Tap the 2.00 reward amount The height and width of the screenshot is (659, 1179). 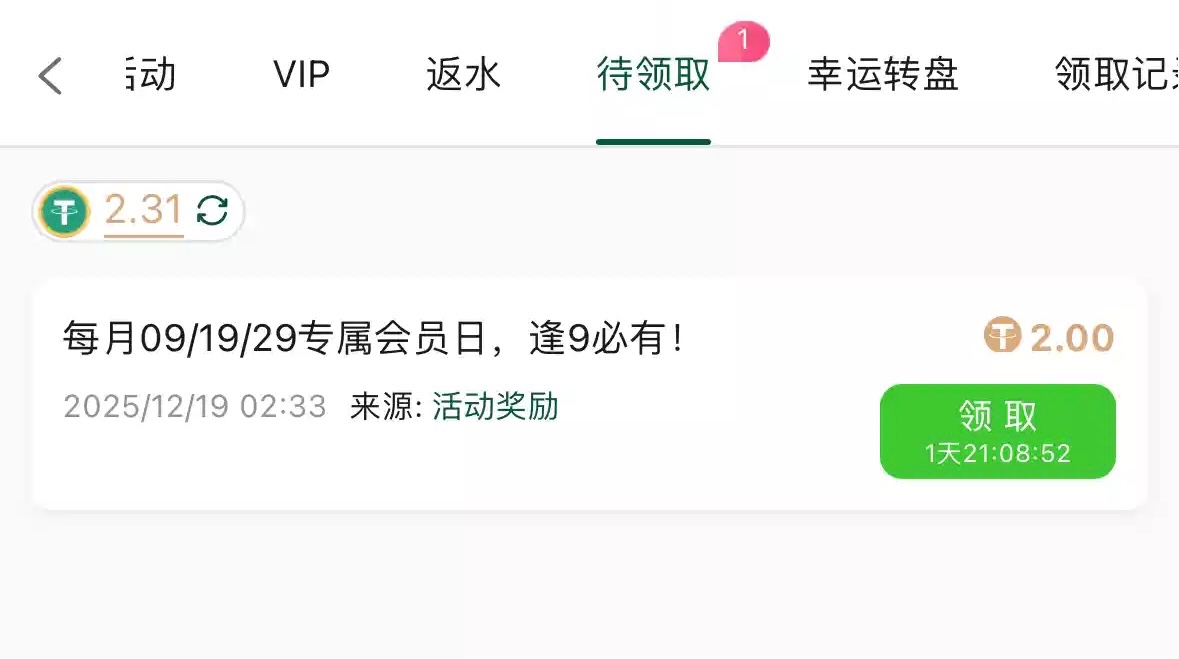pyautogui.click(x=1071, y=338)
